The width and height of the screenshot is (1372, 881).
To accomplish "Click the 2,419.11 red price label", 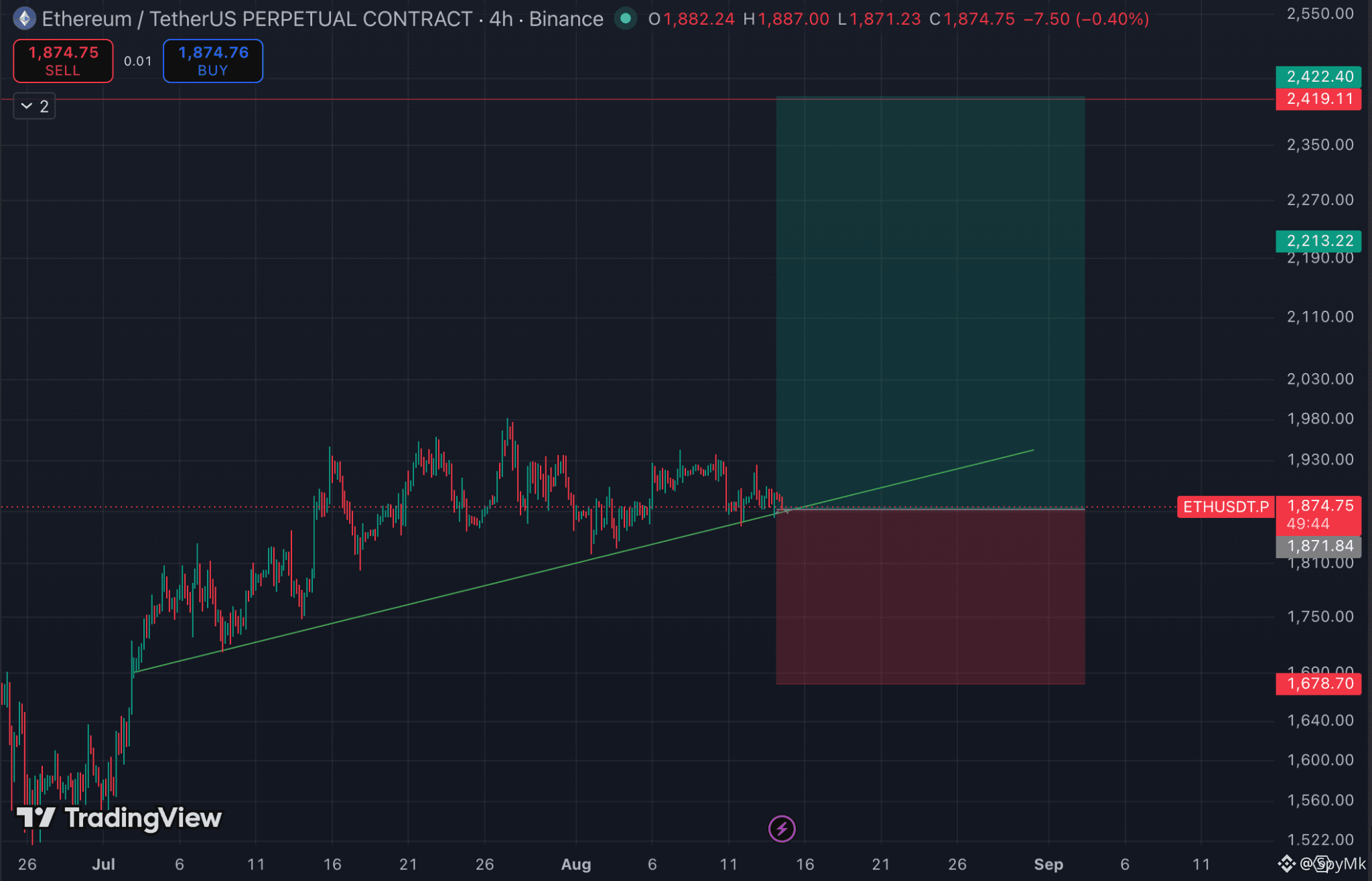I will pyautogui.click(x=1318, y=99).
